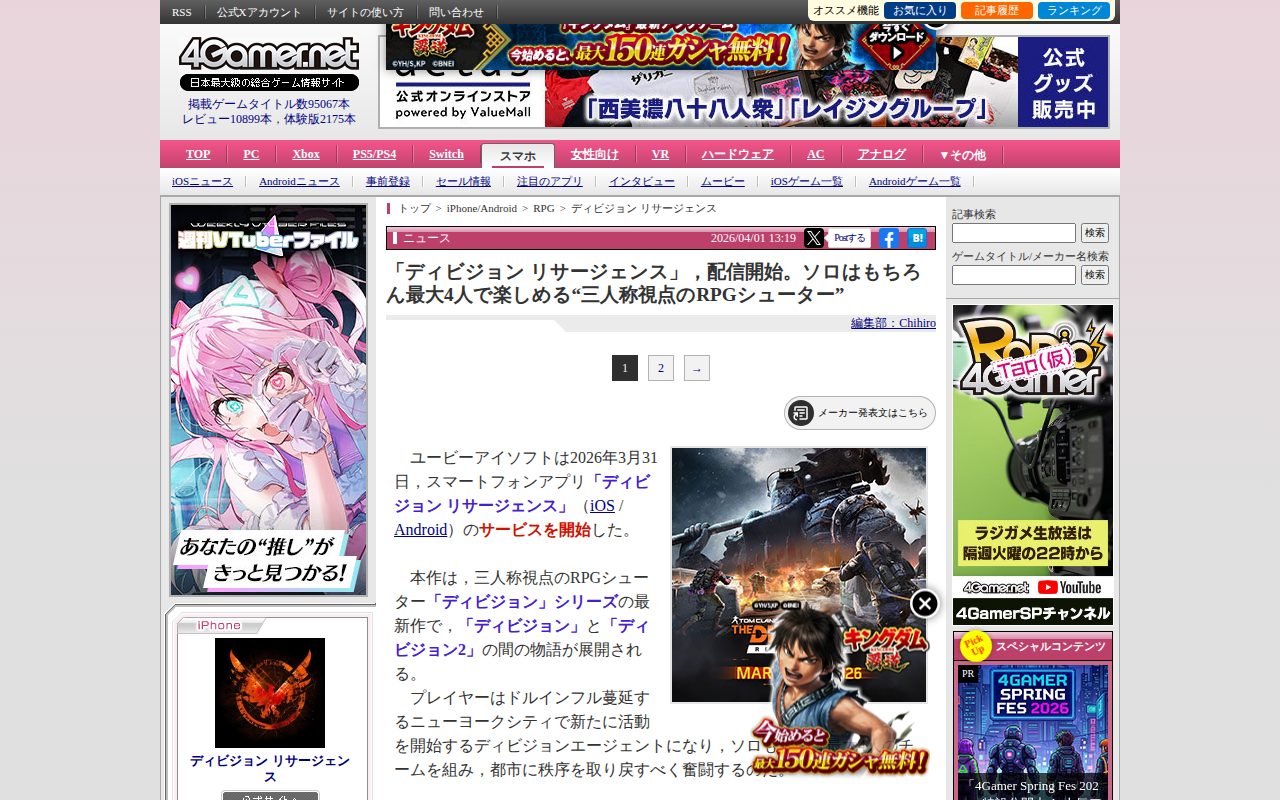This screenshot has height=800, width=1280.
Task: Close the floating Kingdom ad overlay
Action: pyautogui.click(x=925, y=603)
